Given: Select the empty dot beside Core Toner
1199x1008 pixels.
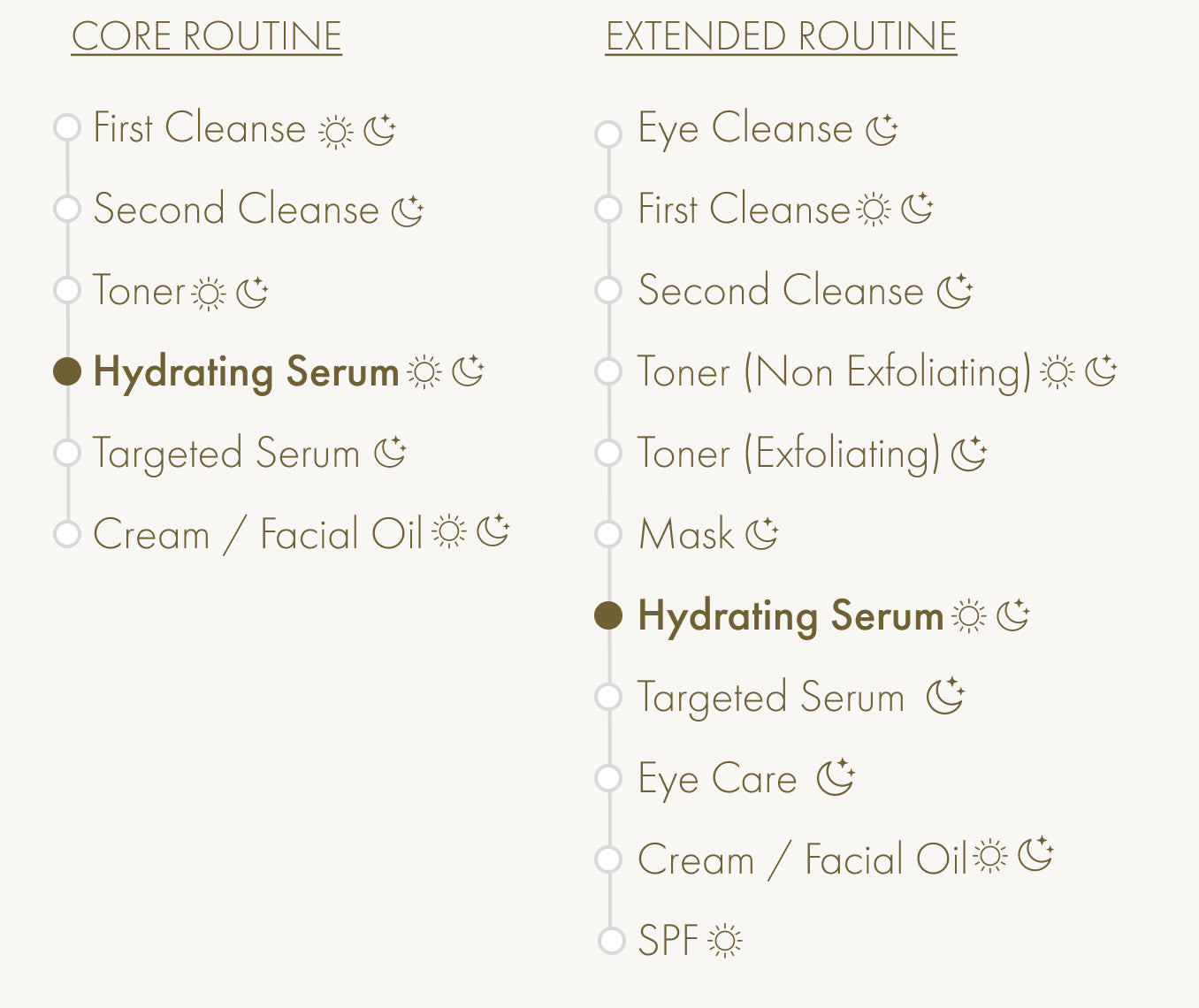Looking at the screenshot, I should pos(67,290).
